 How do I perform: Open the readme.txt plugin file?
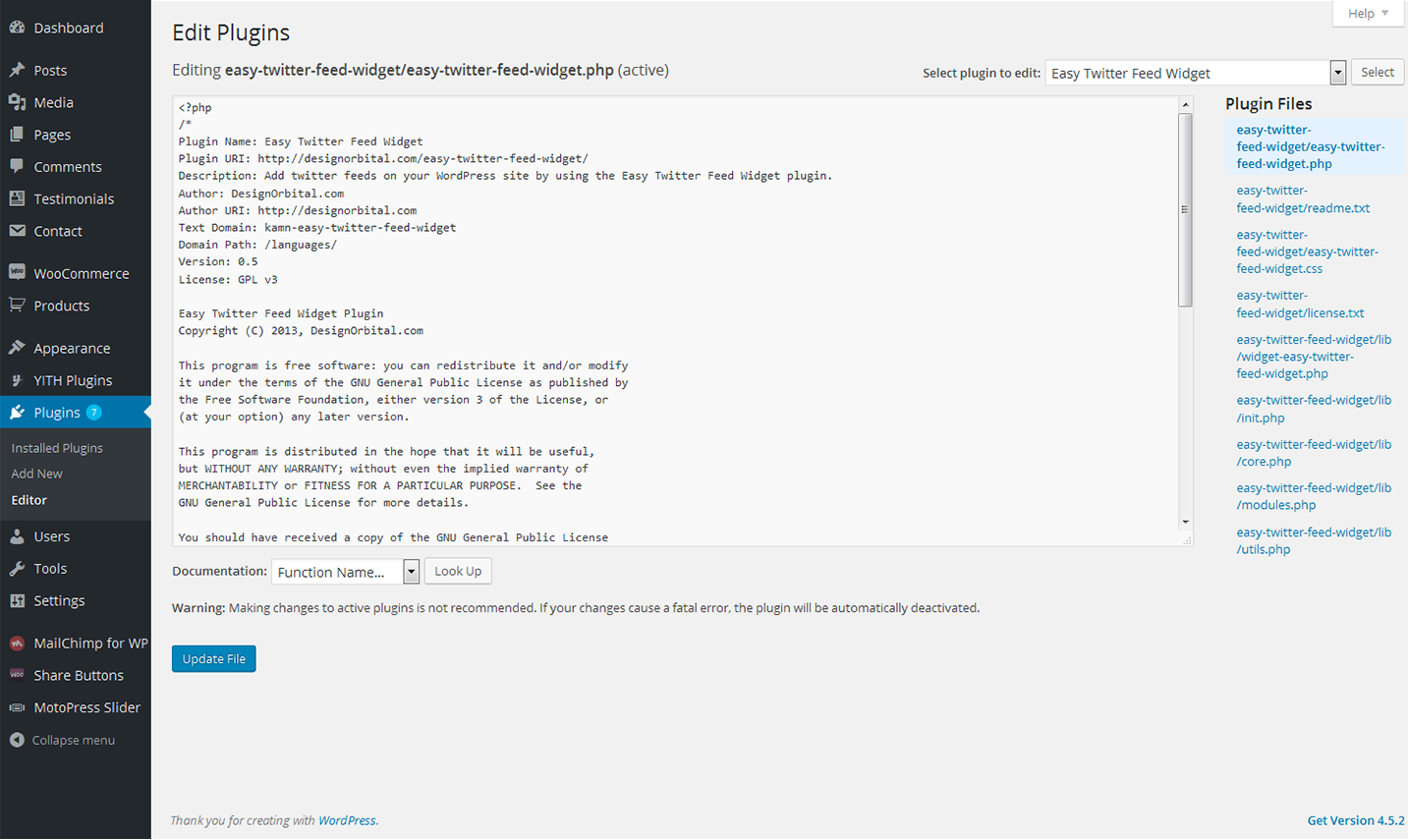[1302, 199]
